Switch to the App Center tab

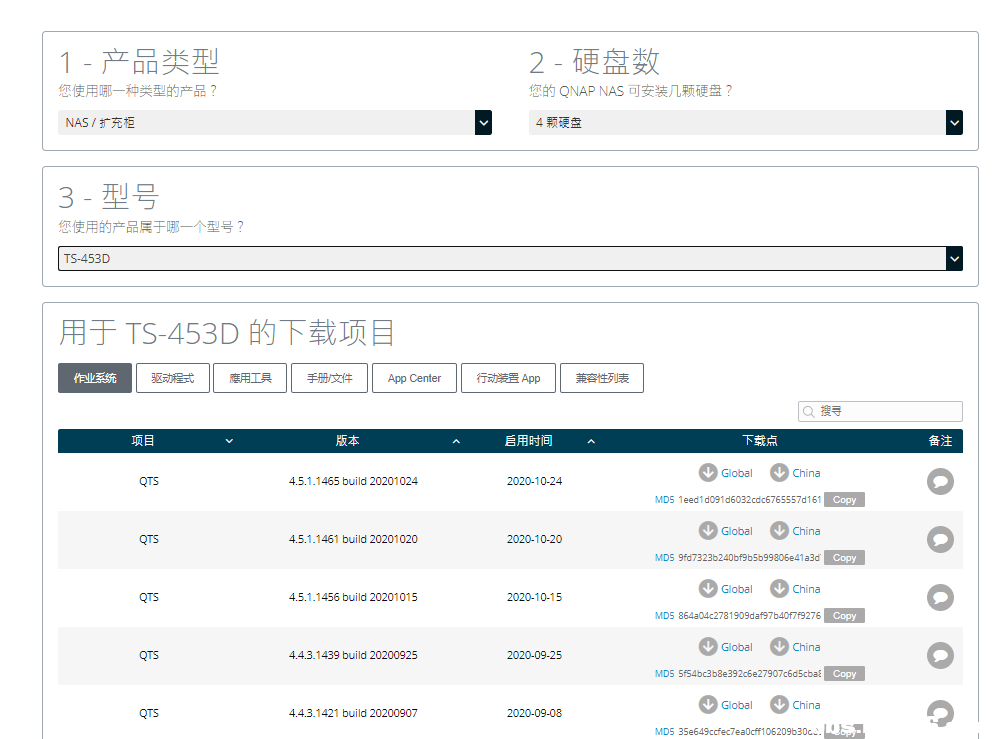pos(414,378)
